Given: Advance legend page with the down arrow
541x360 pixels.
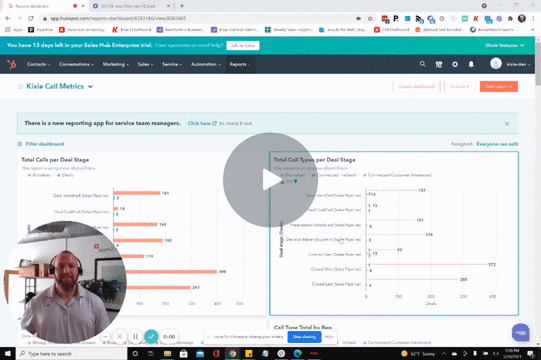Looking at the screenshot, I should (x=295, y=182).
